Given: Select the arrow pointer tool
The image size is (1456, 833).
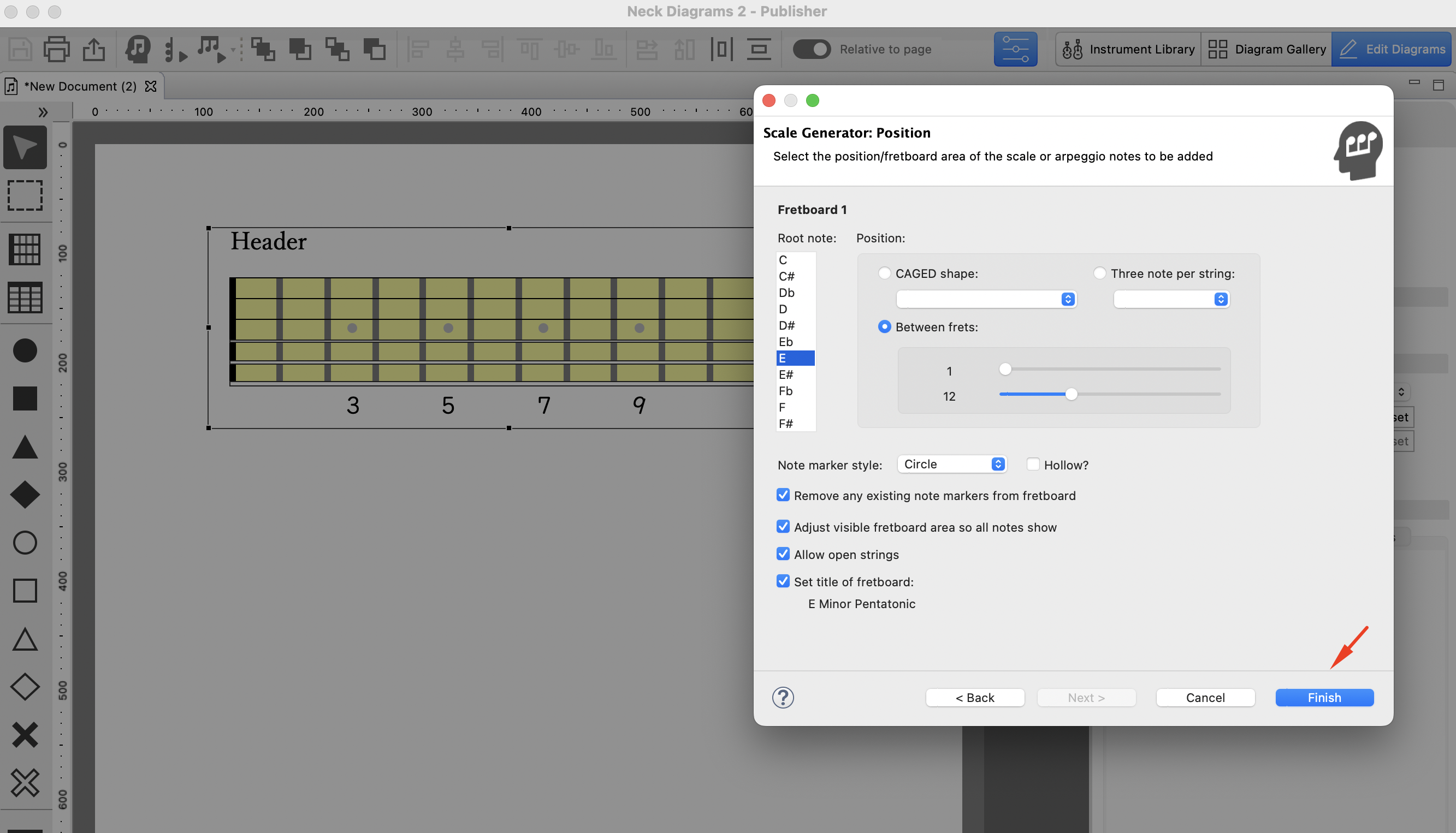Looking at the screenshot, I should pos(25,147).
